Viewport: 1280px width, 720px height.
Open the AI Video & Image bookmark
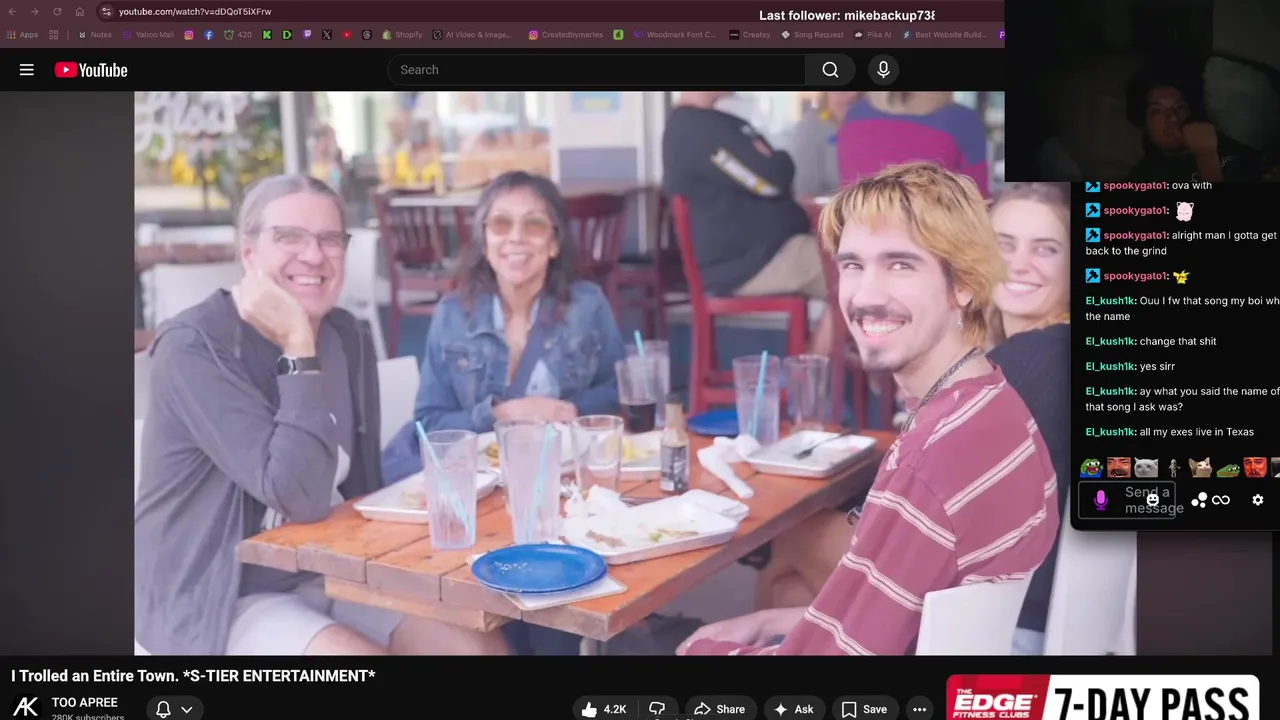point(473,34)
